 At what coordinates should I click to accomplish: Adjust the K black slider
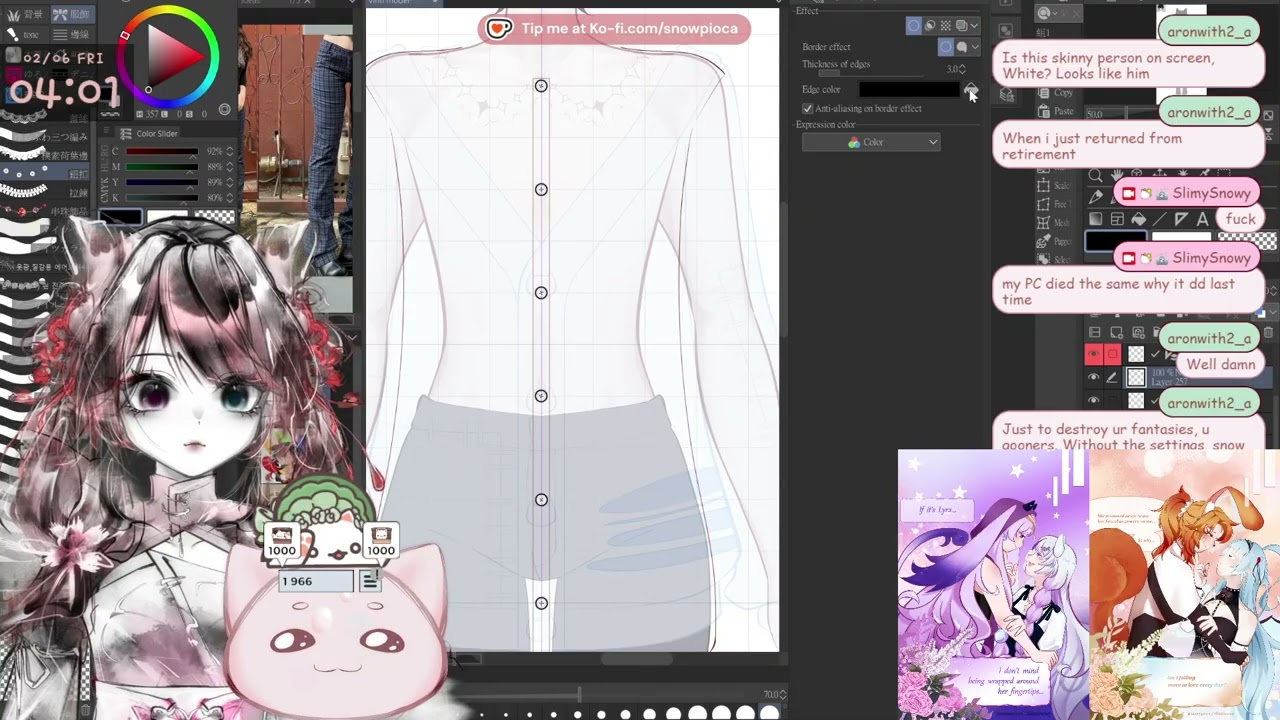tap(162, 198)
